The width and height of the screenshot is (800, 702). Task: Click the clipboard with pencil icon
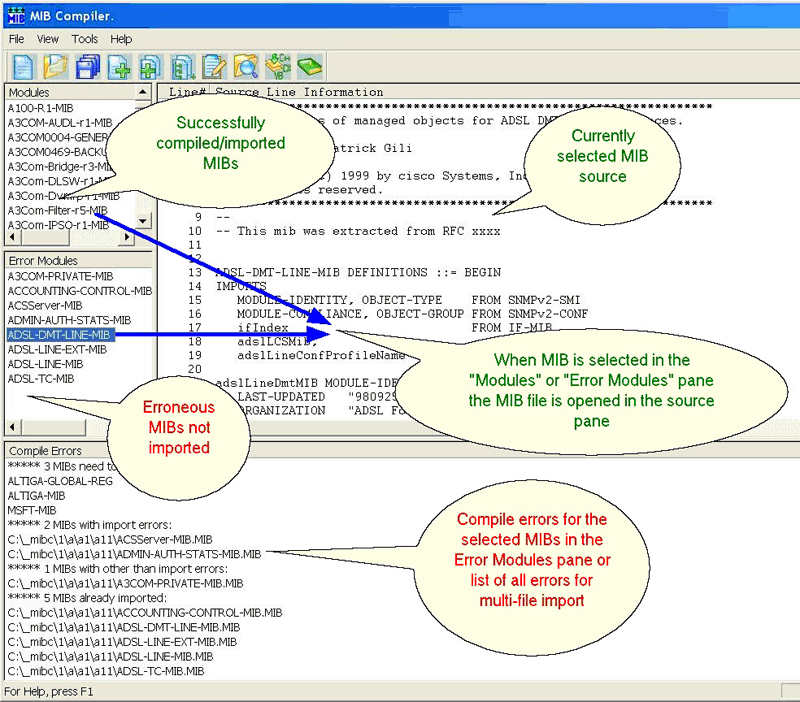point(214,67)
